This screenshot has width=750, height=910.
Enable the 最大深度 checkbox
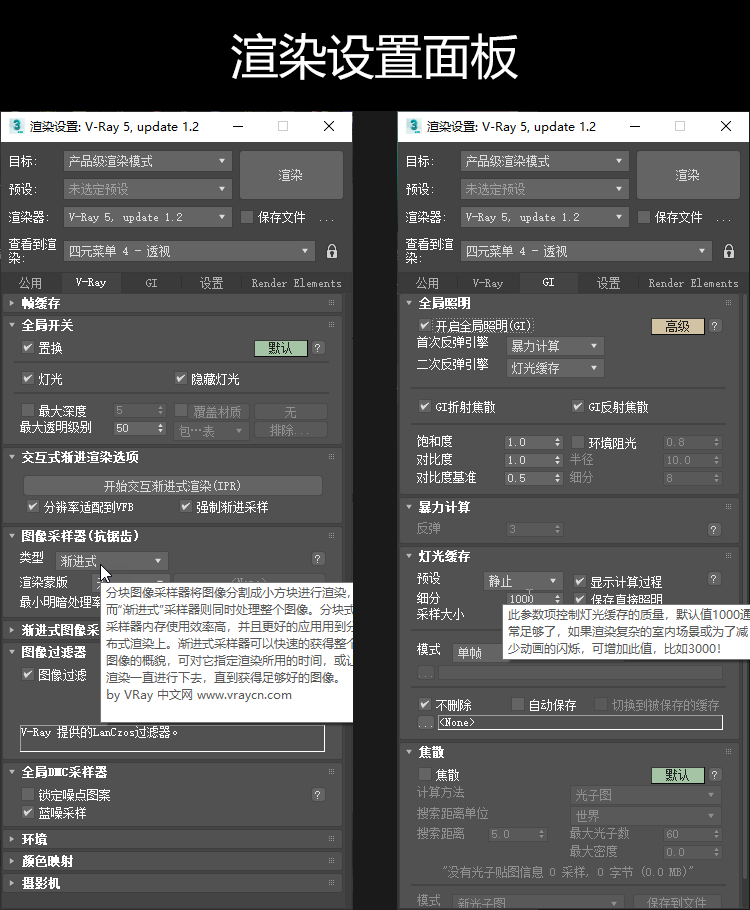(28, 410)
